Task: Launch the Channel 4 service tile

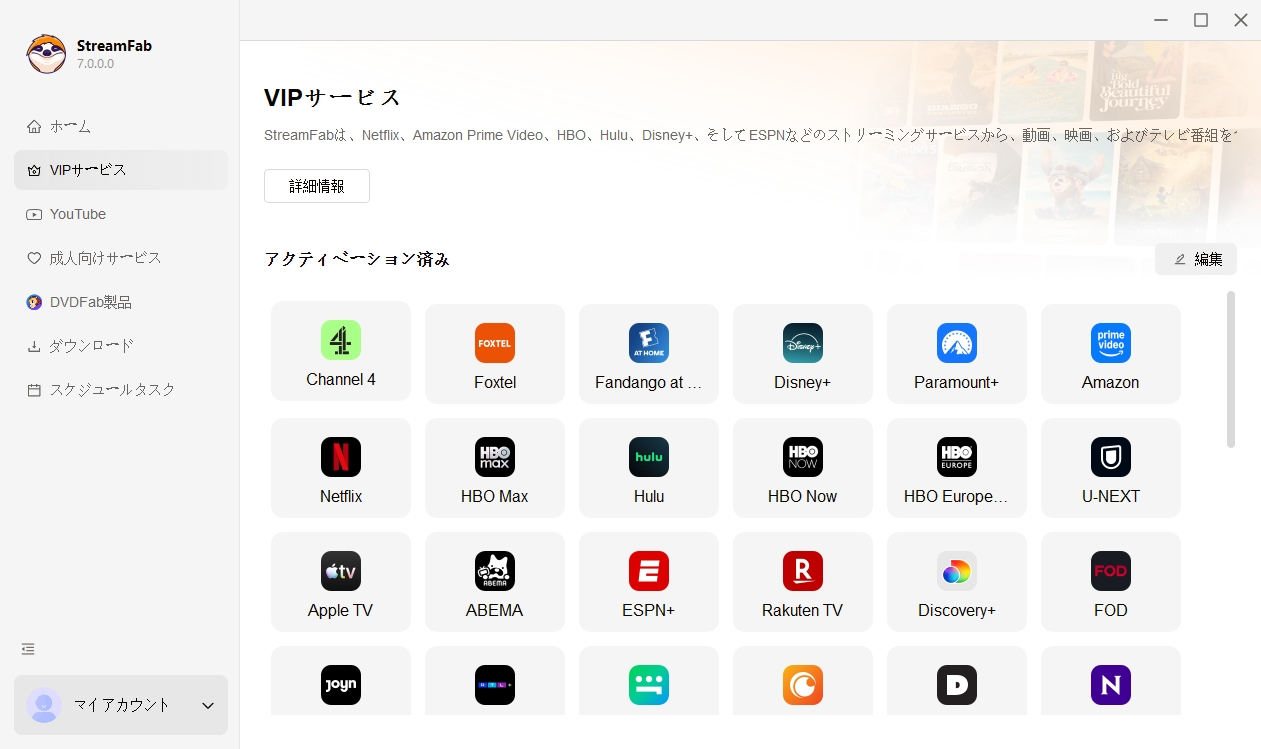Action: [340, 350]
